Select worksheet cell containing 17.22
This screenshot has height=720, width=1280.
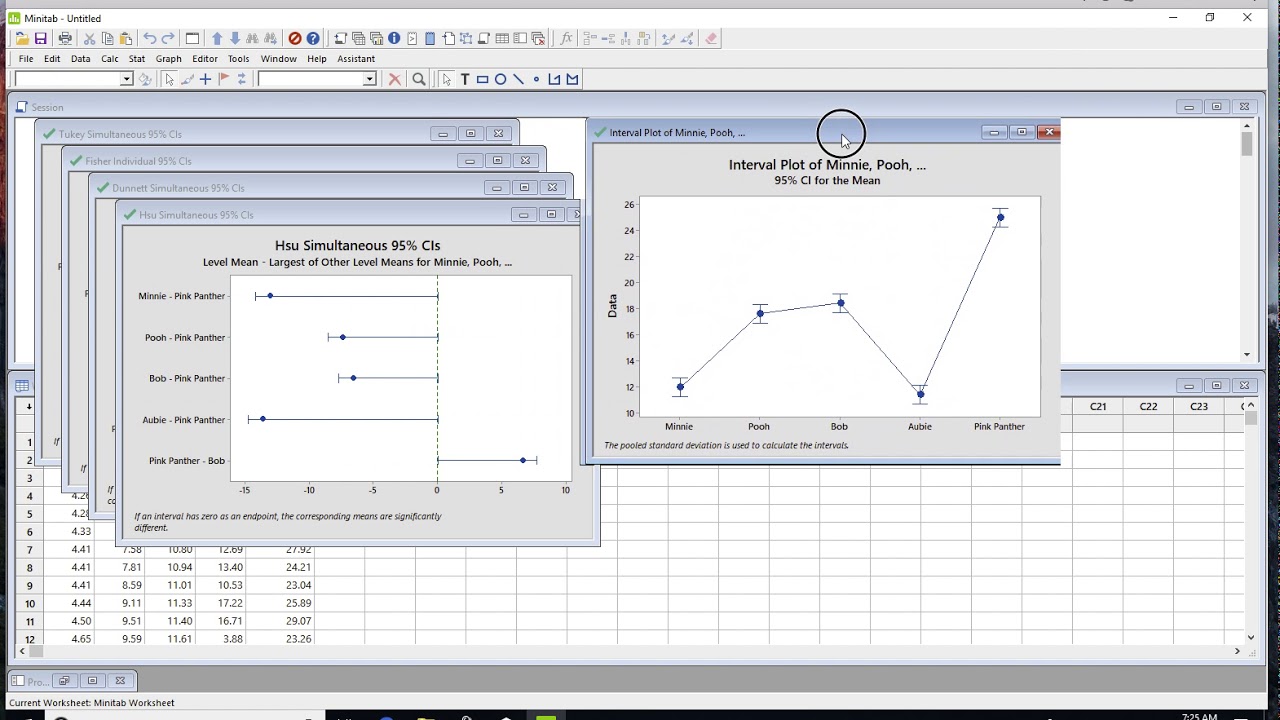tap(222, 603)
